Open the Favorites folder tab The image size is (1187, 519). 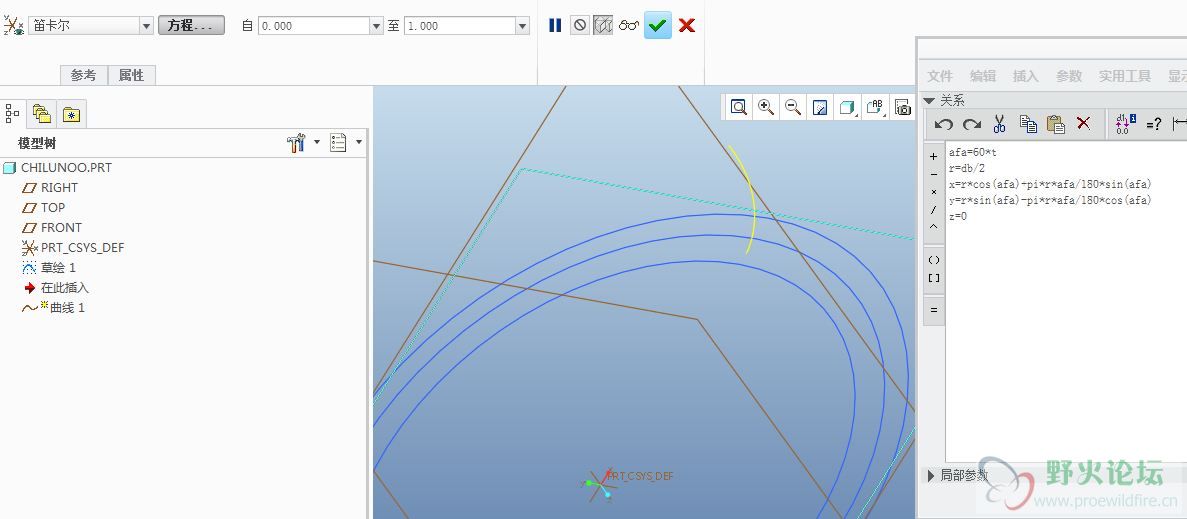pos(70,114)
